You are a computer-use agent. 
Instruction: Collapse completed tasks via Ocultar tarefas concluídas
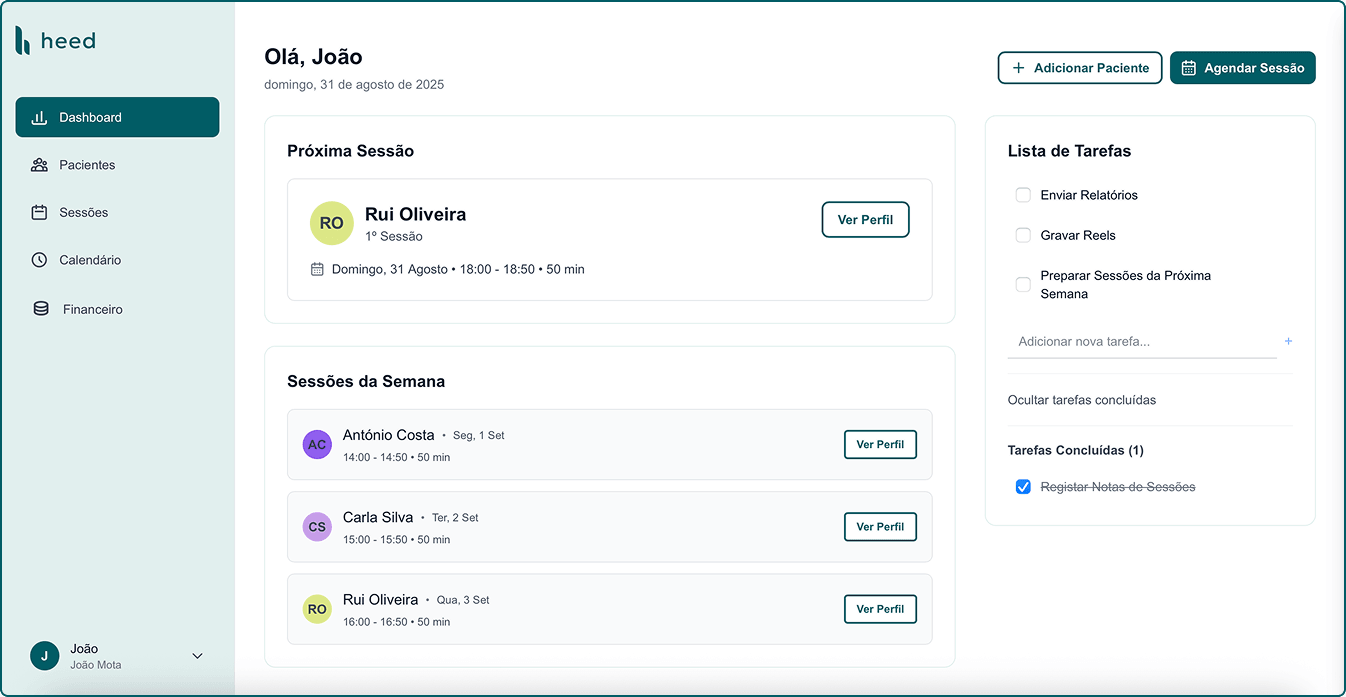click(1081, 400)
